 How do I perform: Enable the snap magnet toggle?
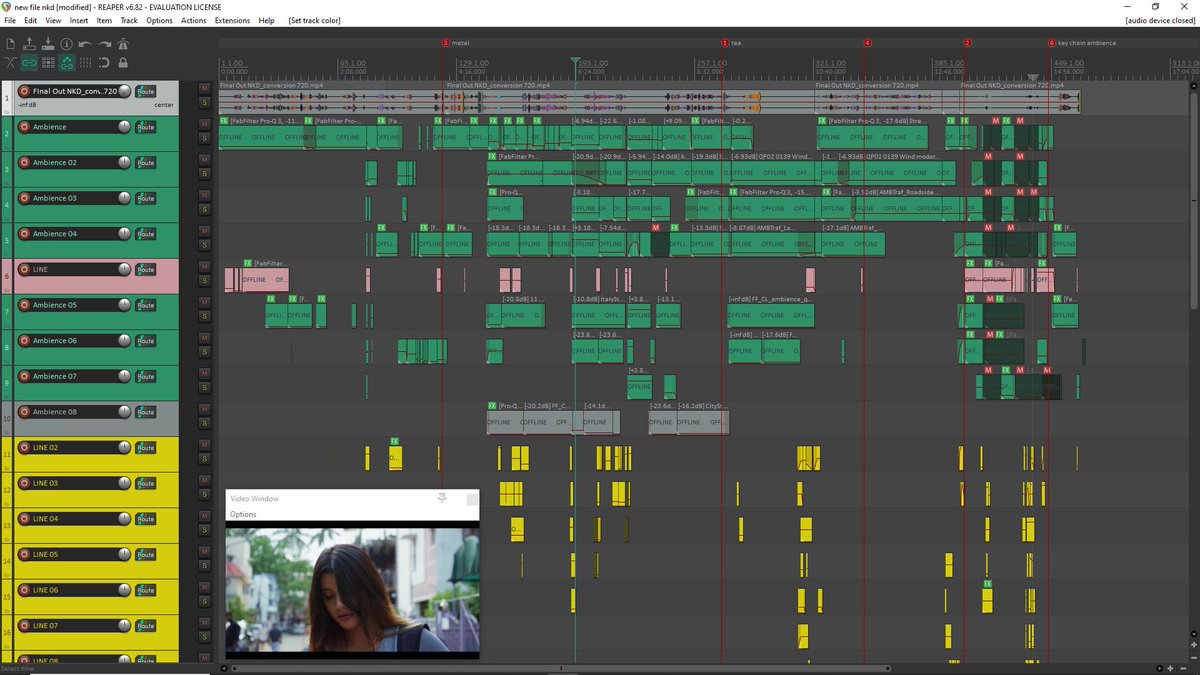coord(104,63)
